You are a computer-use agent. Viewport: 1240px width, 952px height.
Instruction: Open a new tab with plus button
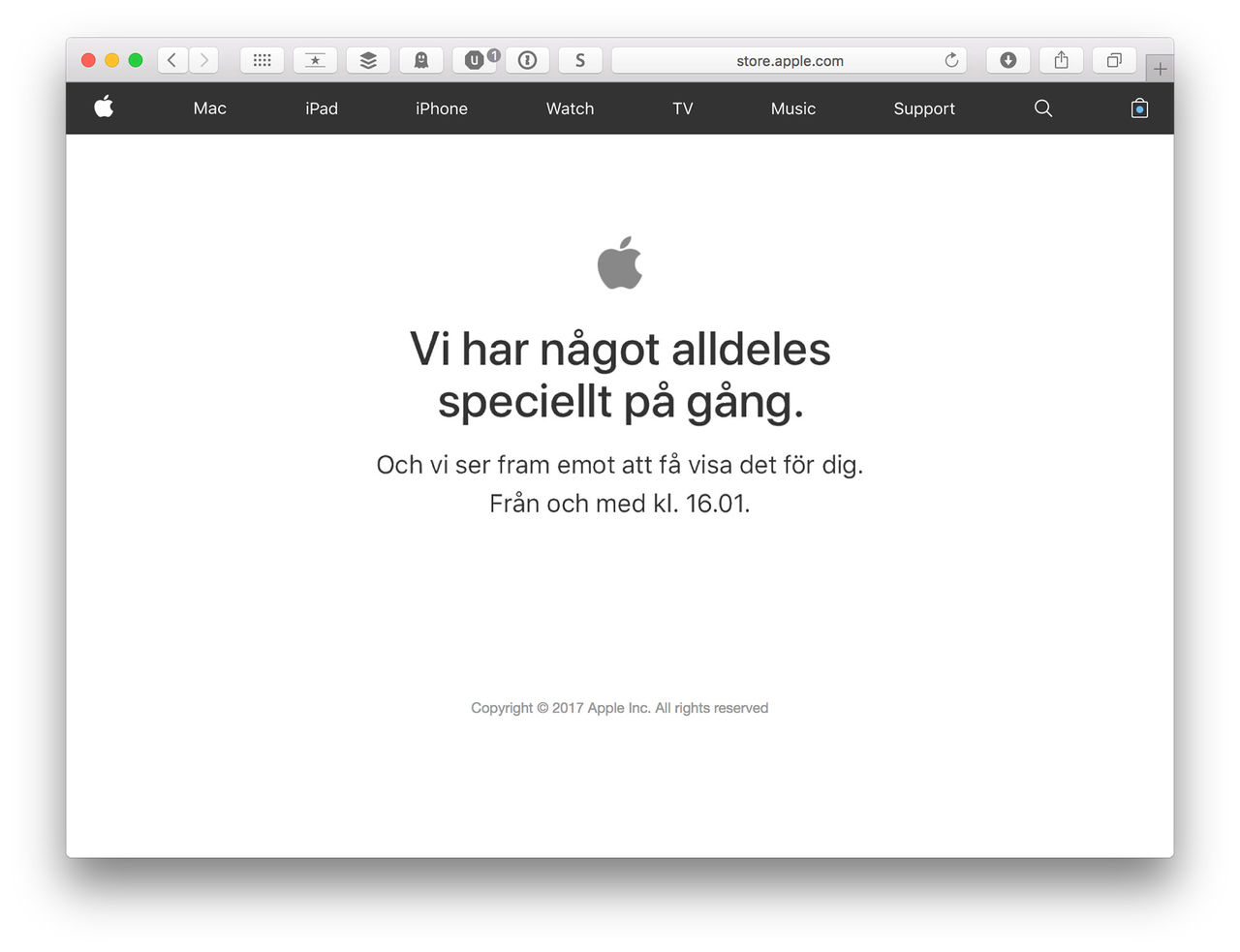tap(1160, 69)
